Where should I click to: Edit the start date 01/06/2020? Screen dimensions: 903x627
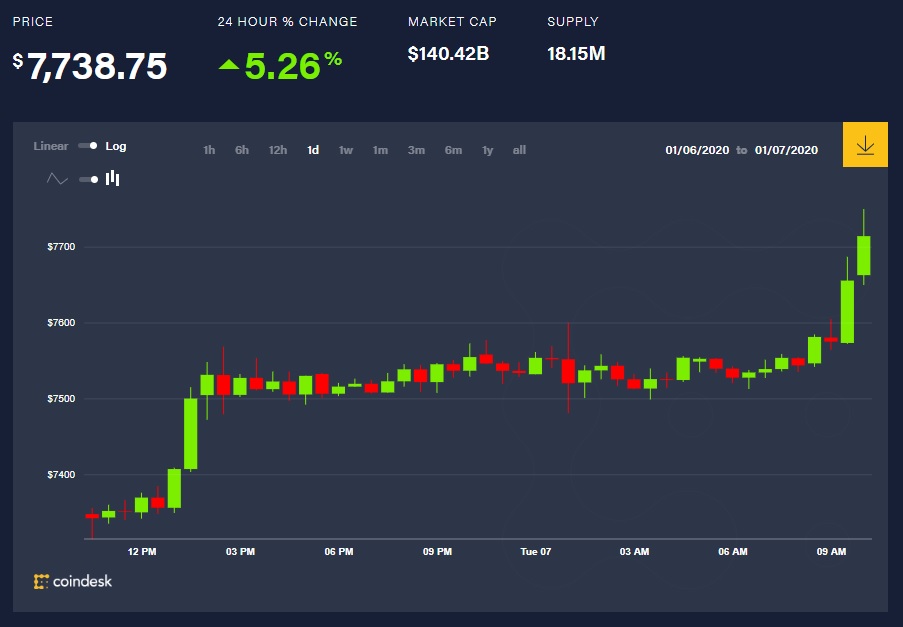(697, 150)
